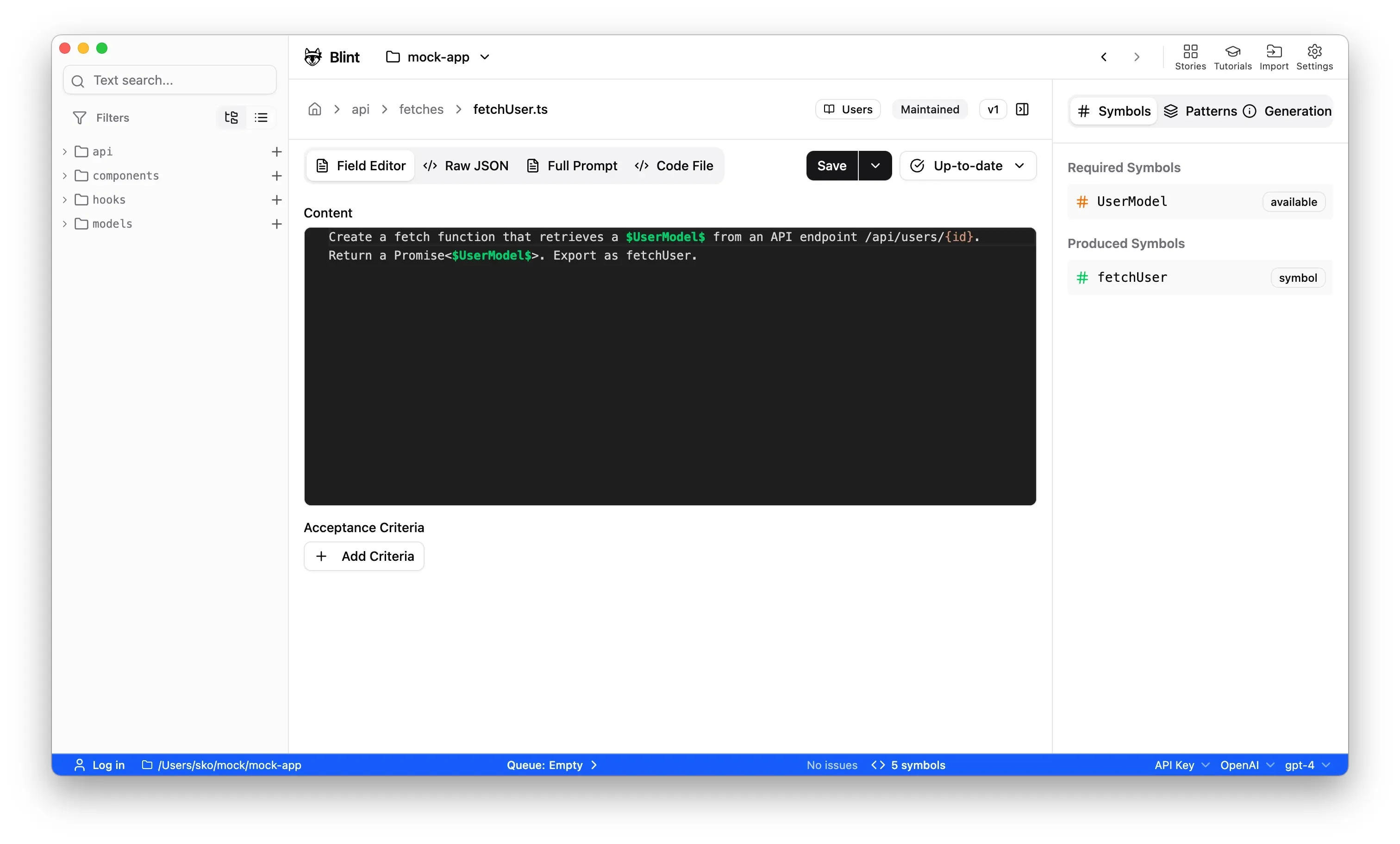Screen dimensions: 1400x844
Task: Open the Save options dropdown arrow
Action: click(875, 166)
